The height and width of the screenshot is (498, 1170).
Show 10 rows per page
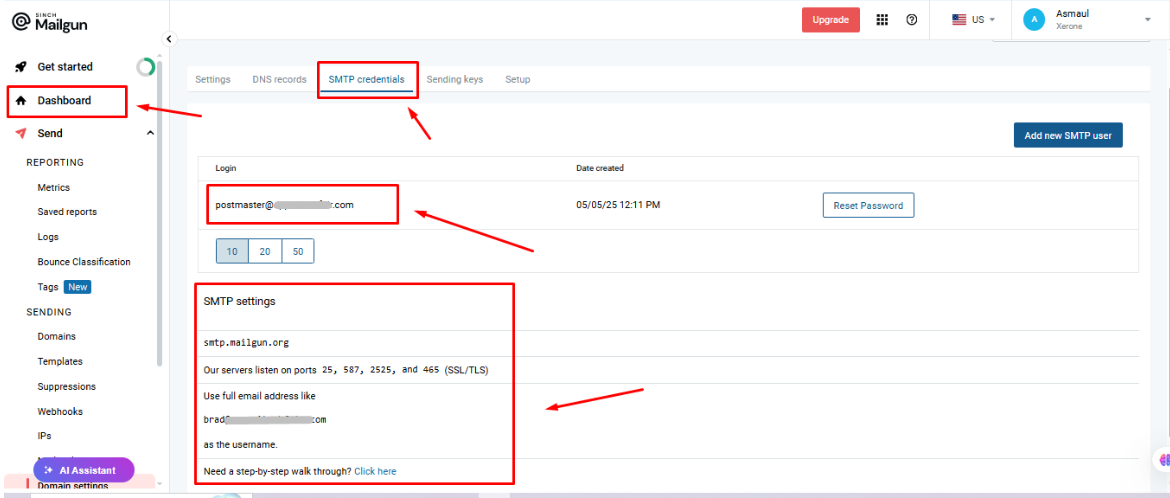[x=232, y=252]
